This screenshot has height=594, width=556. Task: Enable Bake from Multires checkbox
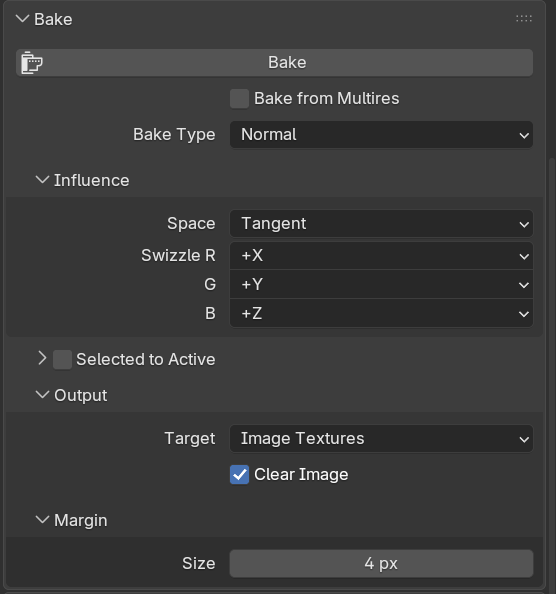(x=239, y=99)
